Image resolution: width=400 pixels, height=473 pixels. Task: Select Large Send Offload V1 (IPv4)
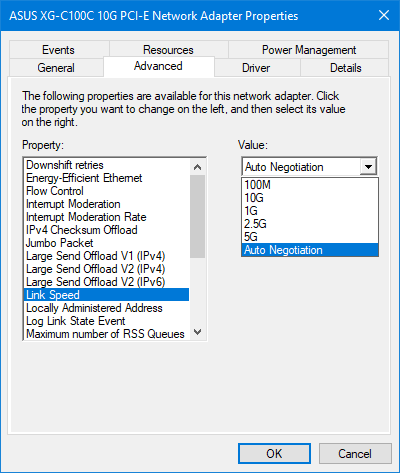106,256
